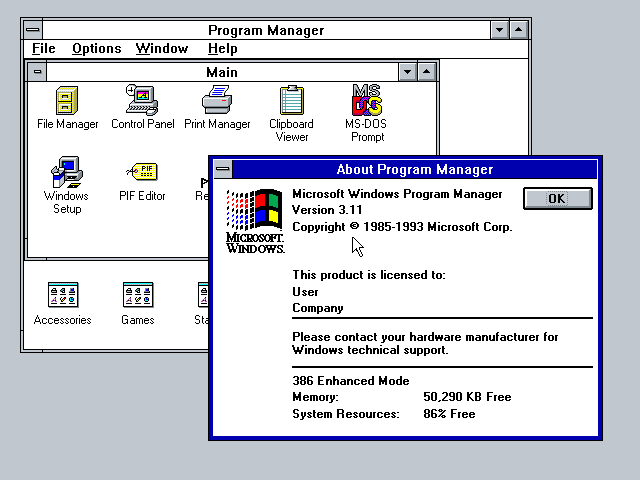
Task: Select the Accessories program group icon
Action: [62, 296]
